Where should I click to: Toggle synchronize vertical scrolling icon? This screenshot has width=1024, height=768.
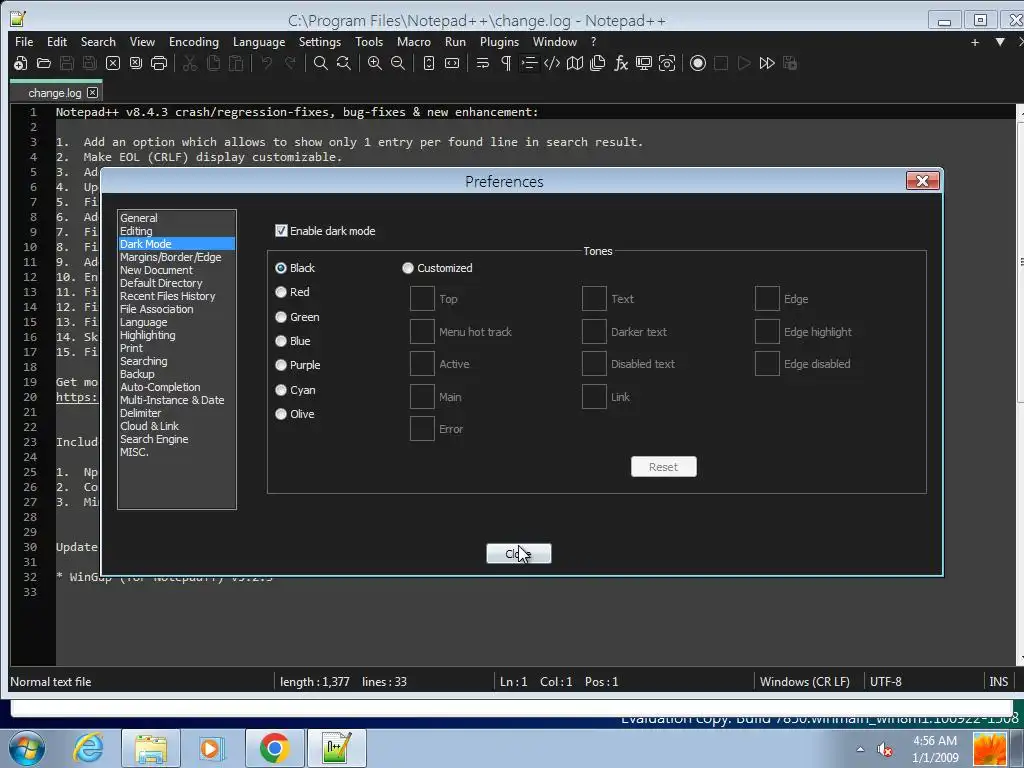pos(428,63)
